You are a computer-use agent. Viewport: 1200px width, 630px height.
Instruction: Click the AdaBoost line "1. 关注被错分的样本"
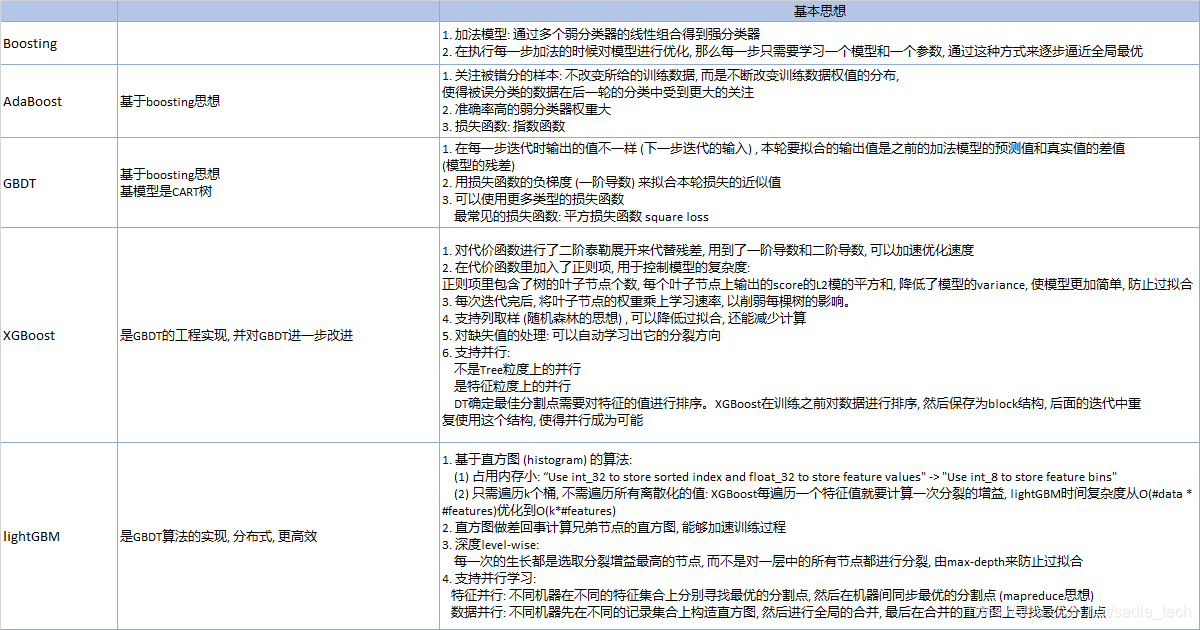671,76
